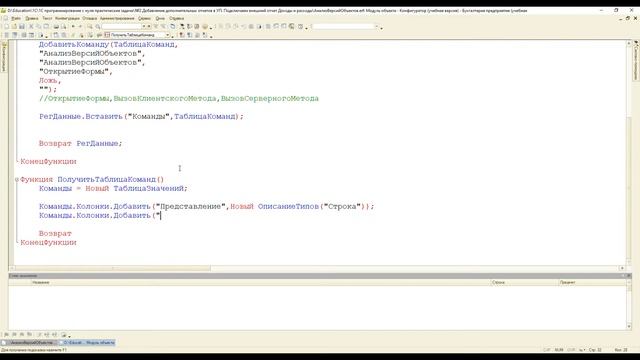Open the bottom panel toolbar overflow arrow

click(69, 336)
